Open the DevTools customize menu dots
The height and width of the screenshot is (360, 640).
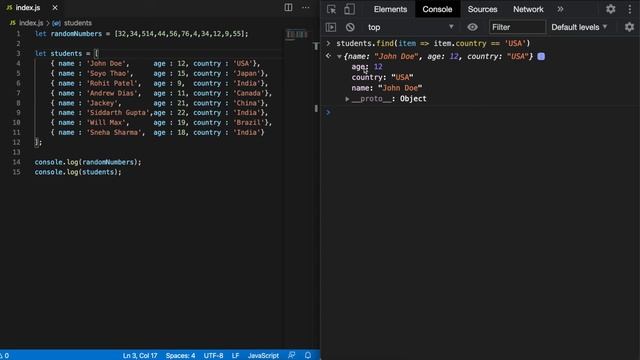click(x=630, y=9)
